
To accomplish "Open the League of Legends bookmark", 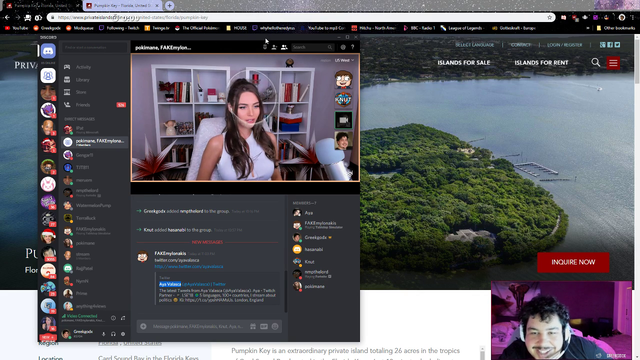I will coord(462,28).
